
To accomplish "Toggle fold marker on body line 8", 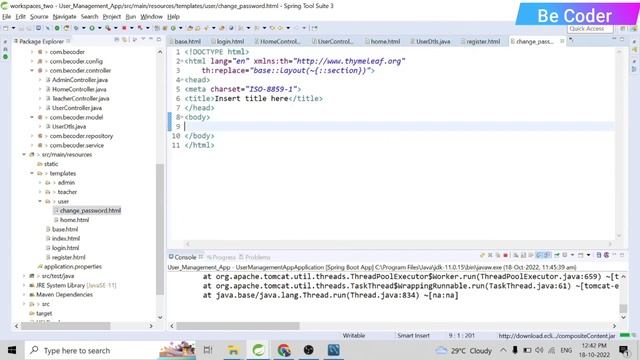I will (x=182, y=117).
